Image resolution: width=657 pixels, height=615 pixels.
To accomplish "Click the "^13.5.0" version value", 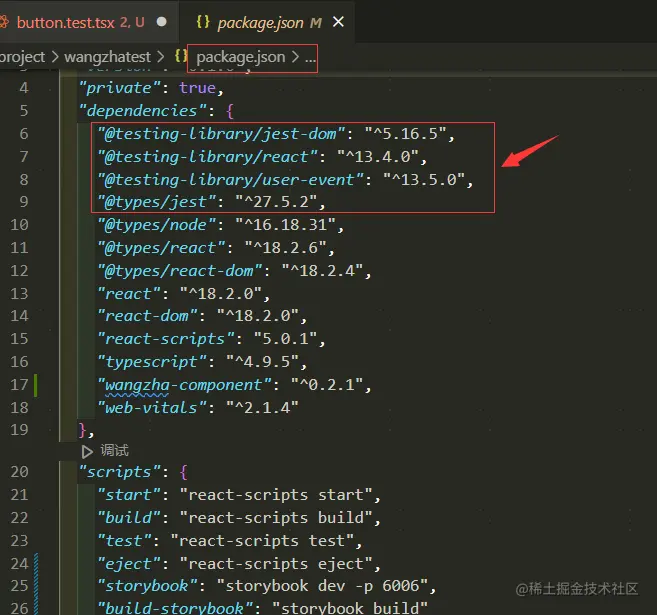I will pos(424,180).
